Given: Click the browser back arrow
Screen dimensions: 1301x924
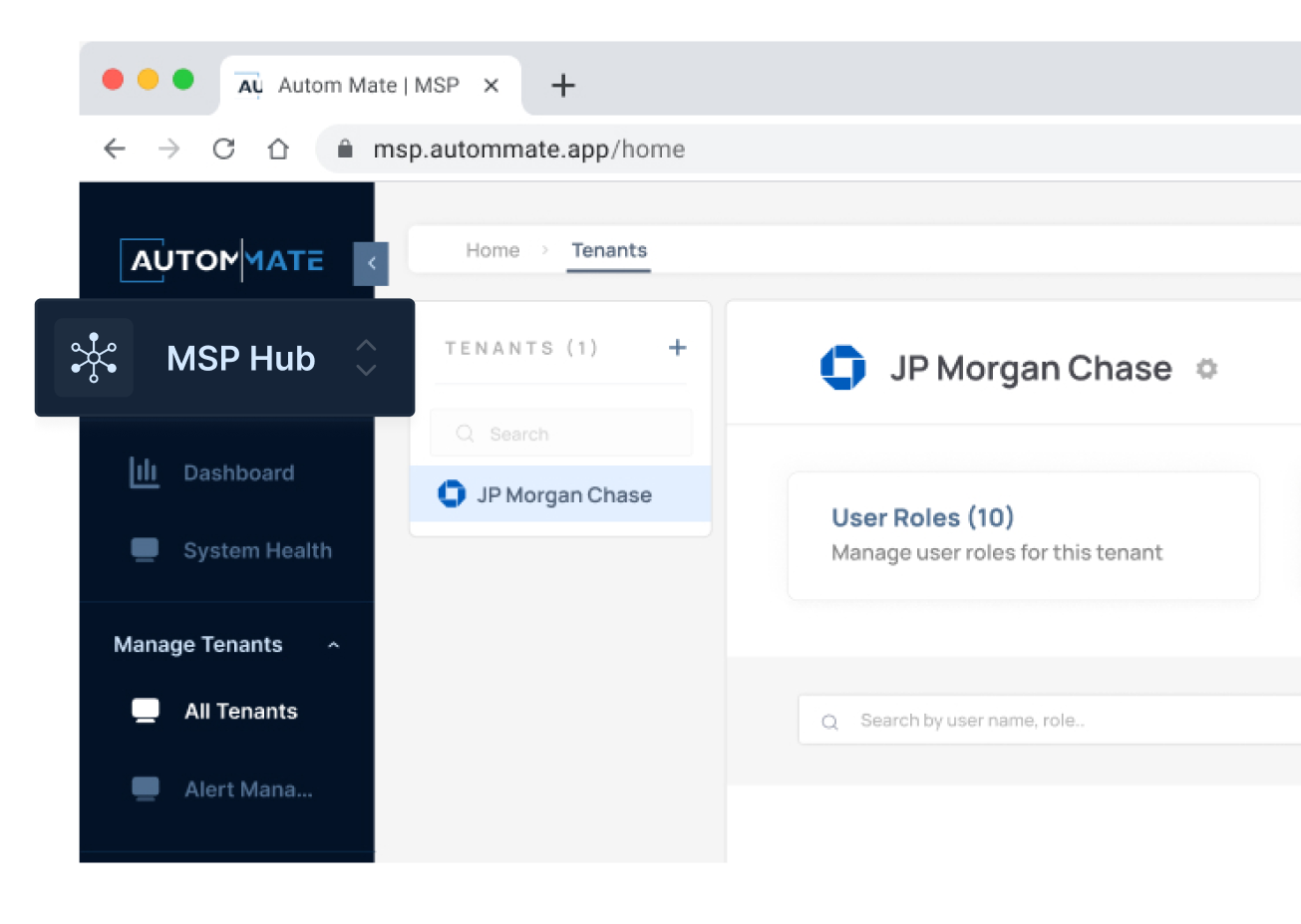Looking at the screenshot, I should [x=115, y=149].
